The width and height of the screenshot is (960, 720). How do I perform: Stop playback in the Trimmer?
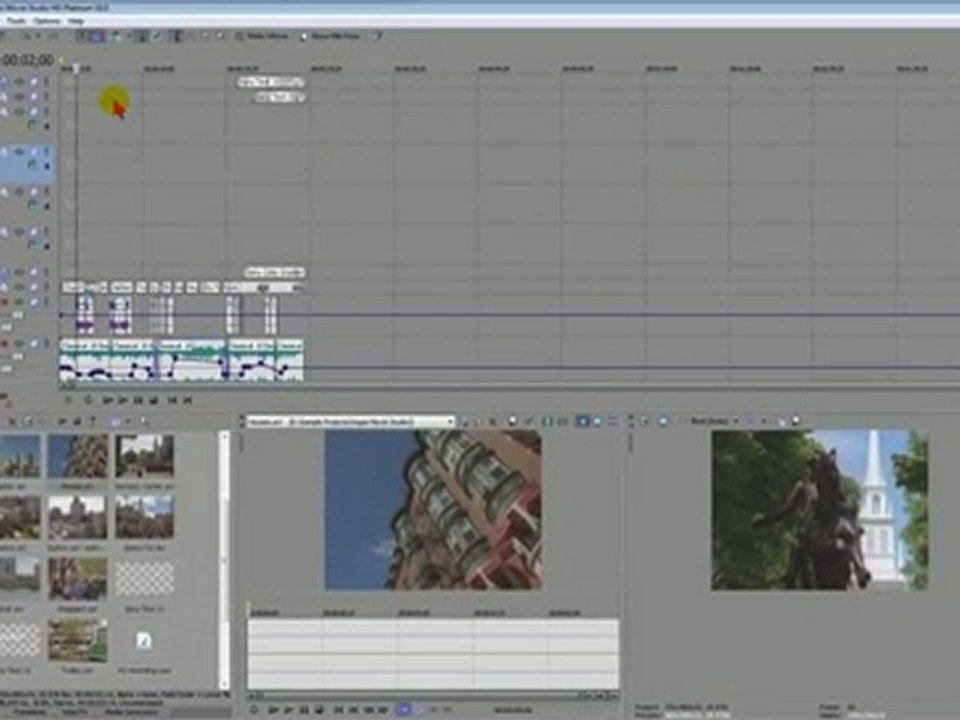point(319,710)
